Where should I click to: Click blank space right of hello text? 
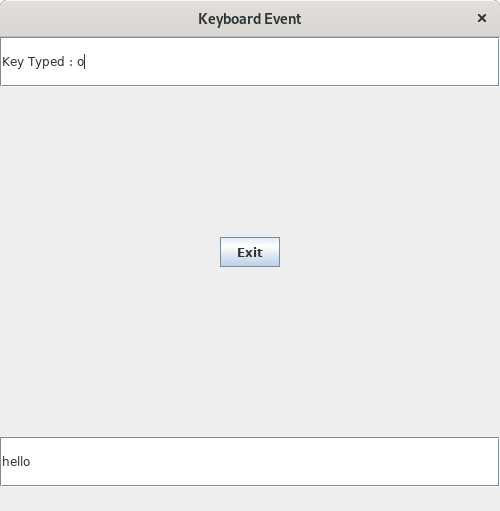[x=263, y=462]
